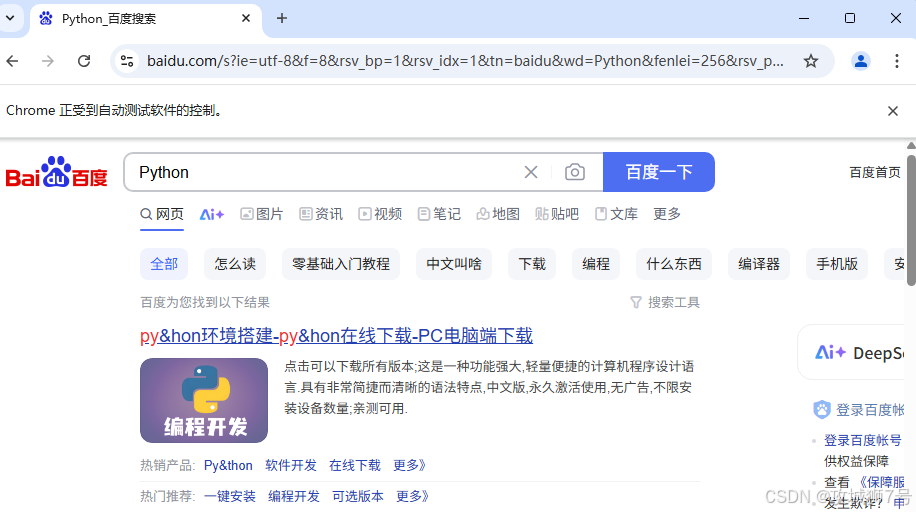Select the 编译器 chip
Screen dimensions: 916x512
coord(759,264)
